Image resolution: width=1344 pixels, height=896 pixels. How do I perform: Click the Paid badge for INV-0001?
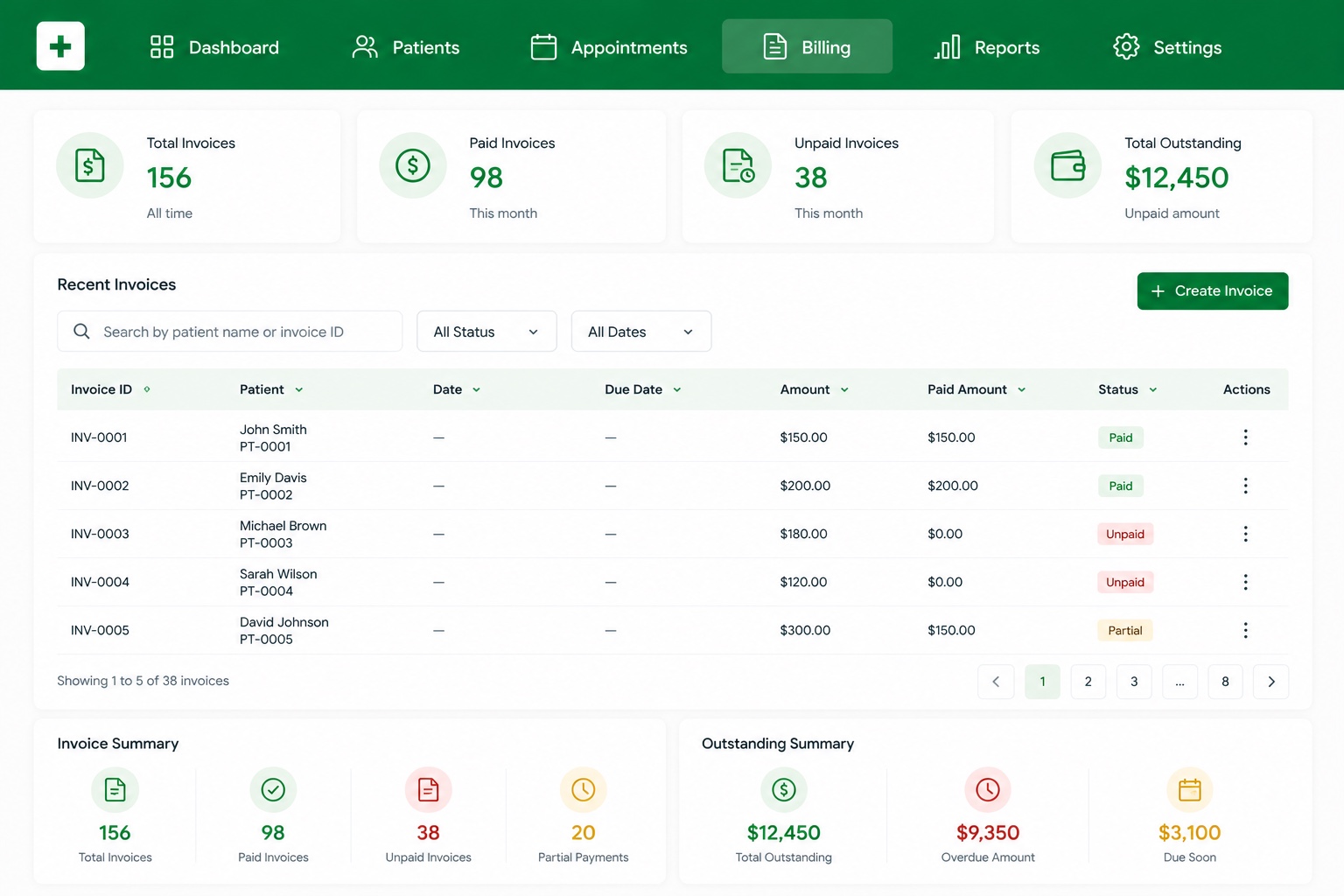(1121, 437)
